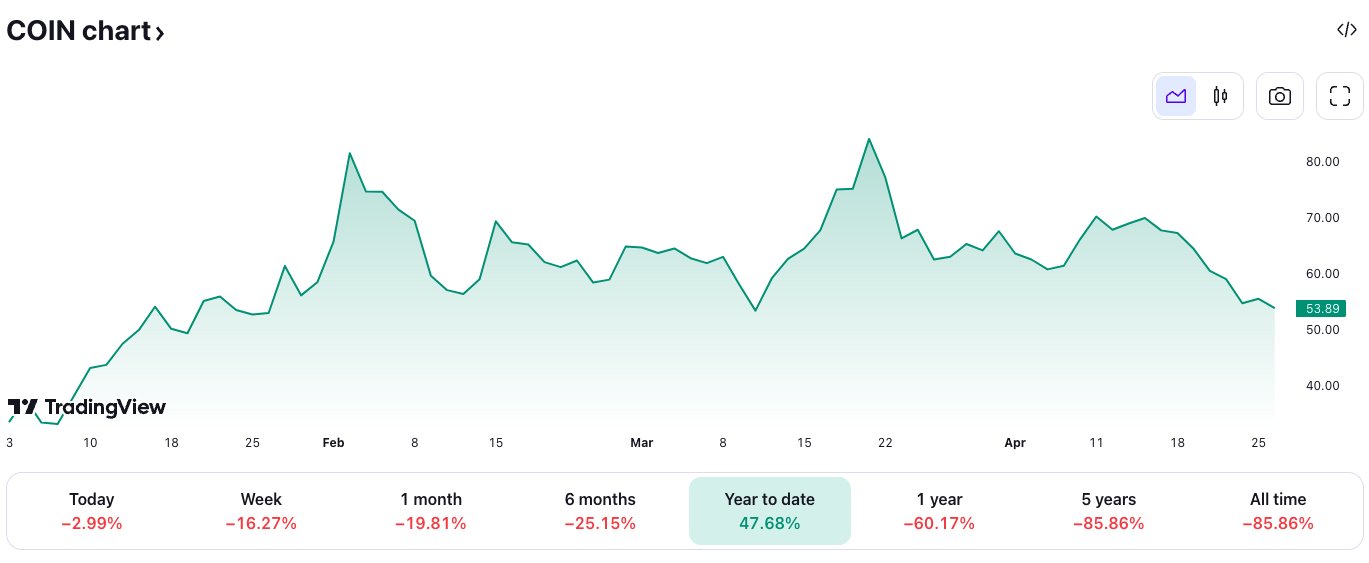This screenshot has width=1369, height=563.
Task: Switch to area chart view
Action: 1176,96
